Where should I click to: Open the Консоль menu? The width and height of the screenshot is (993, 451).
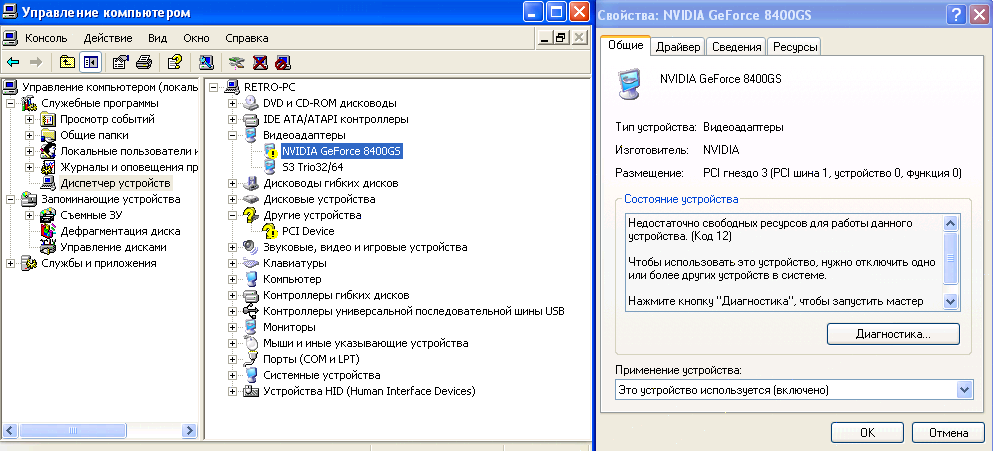coord(46,38)
